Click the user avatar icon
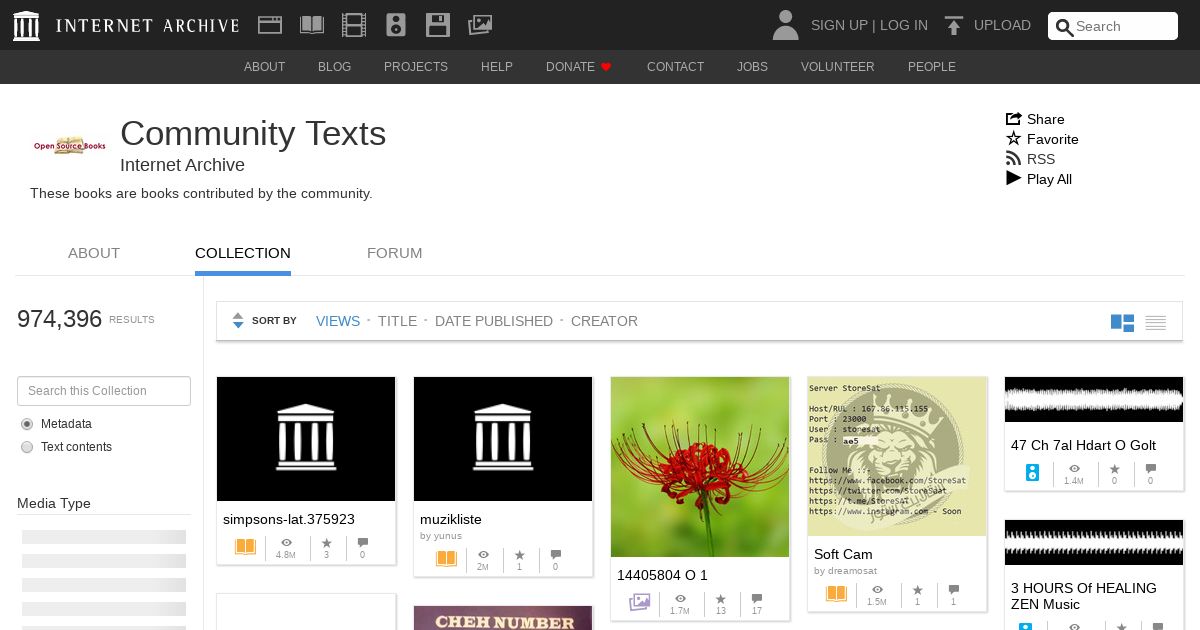The width and height of the screenshot is (1200, 630). (x=786, y=25)
